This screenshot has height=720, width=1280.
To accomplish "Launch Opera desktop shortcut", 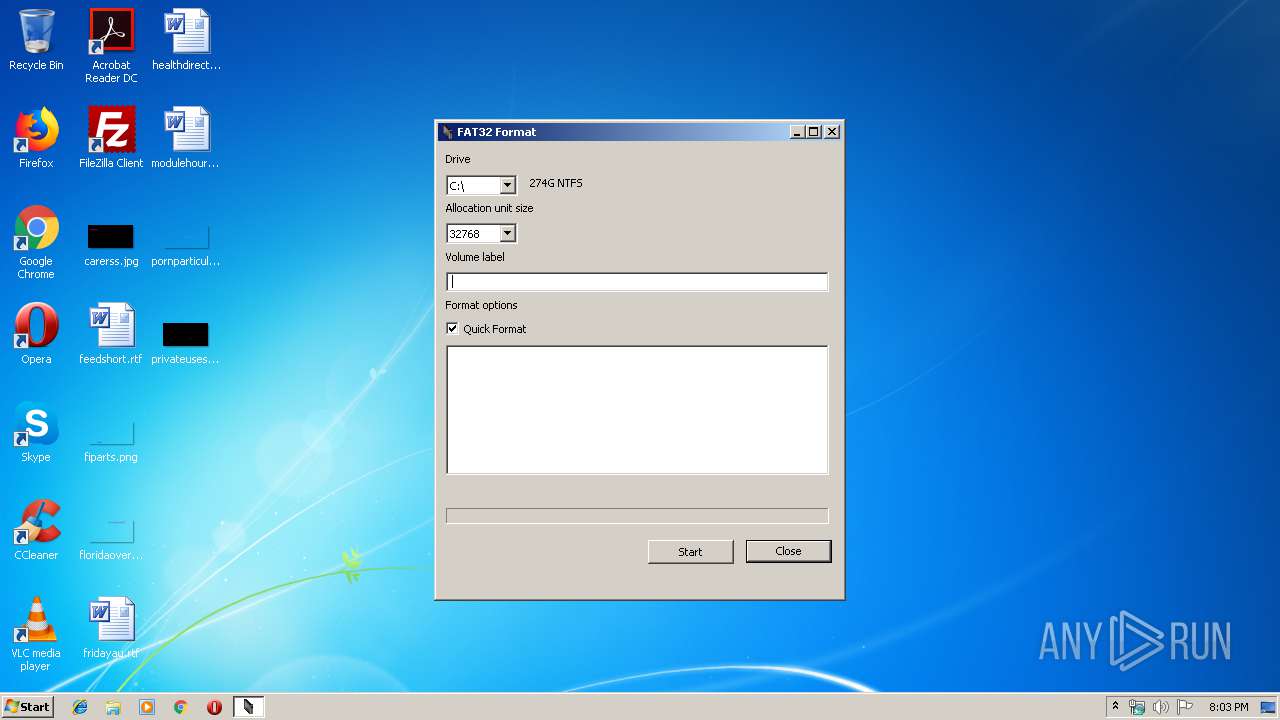I will tap(36, 334).
